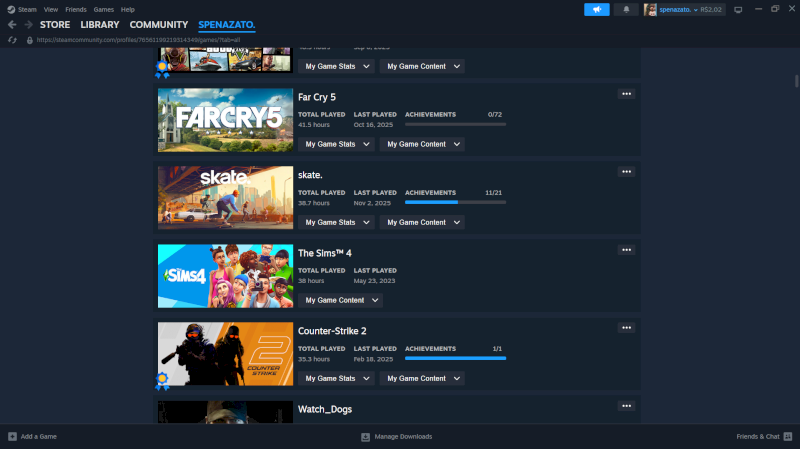Open the megaphone announcements button
800x449 pixels.
596,9
